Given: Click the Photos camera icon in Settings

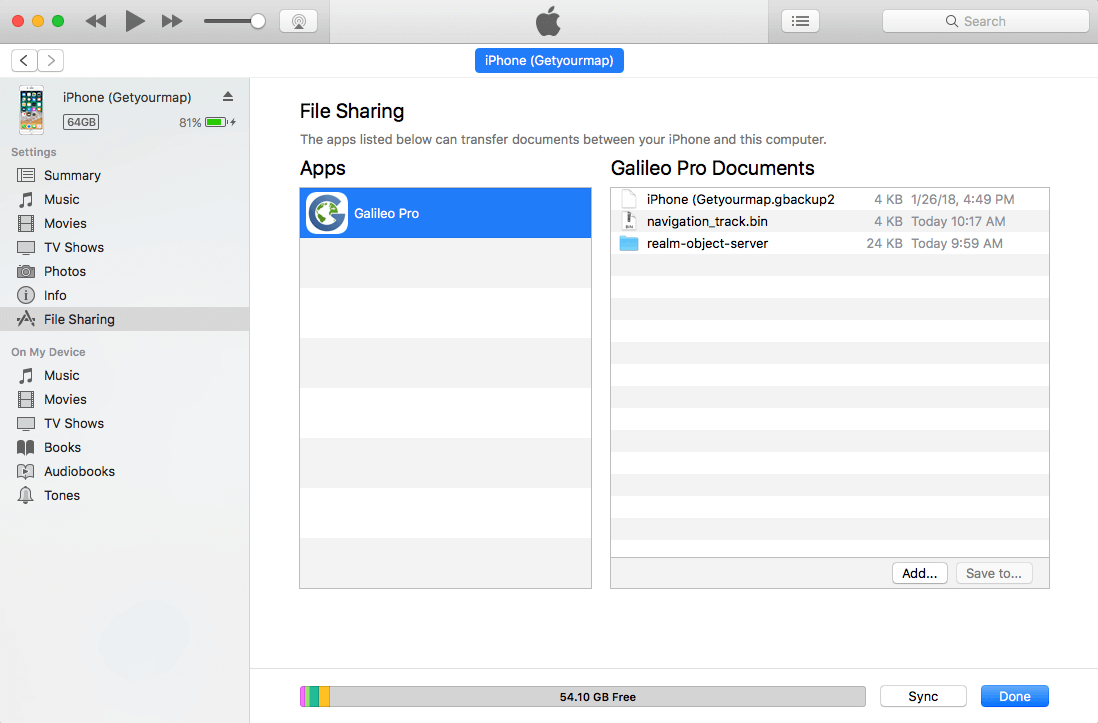Looking at the screenshot, I should [x=26, y=271].
